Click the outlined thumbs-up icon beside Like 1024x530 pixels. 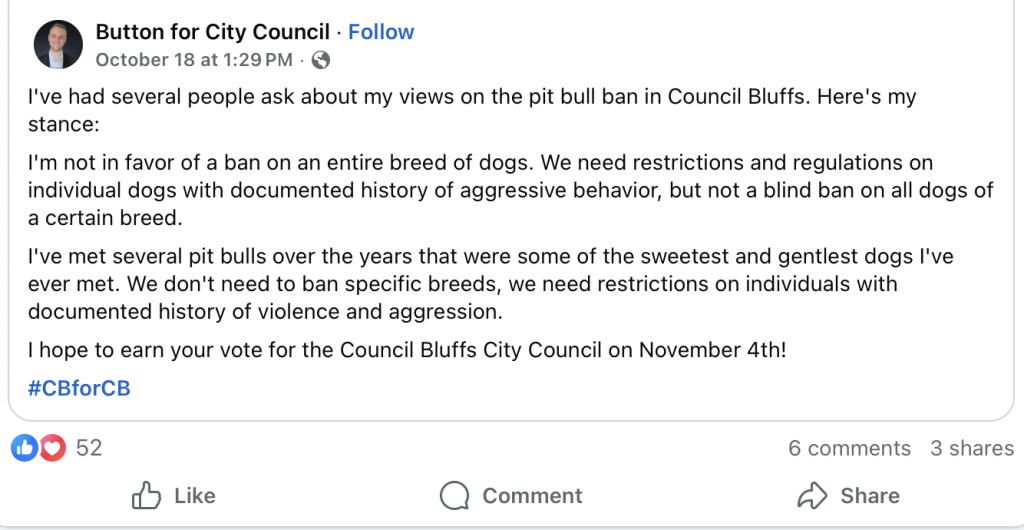147,496
